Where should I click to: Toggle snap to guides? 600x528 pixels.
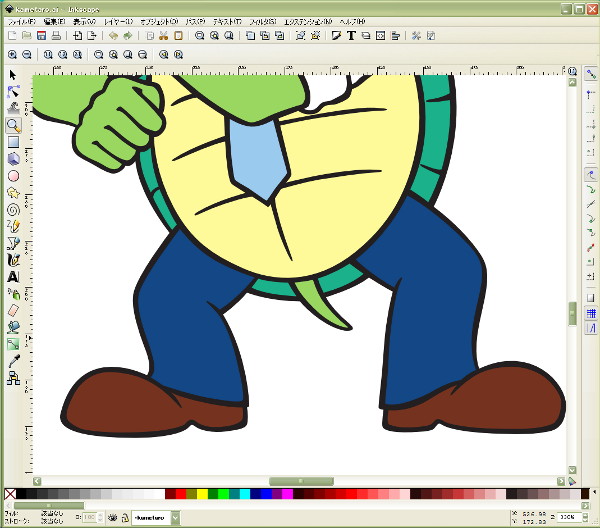pos(591,328)
